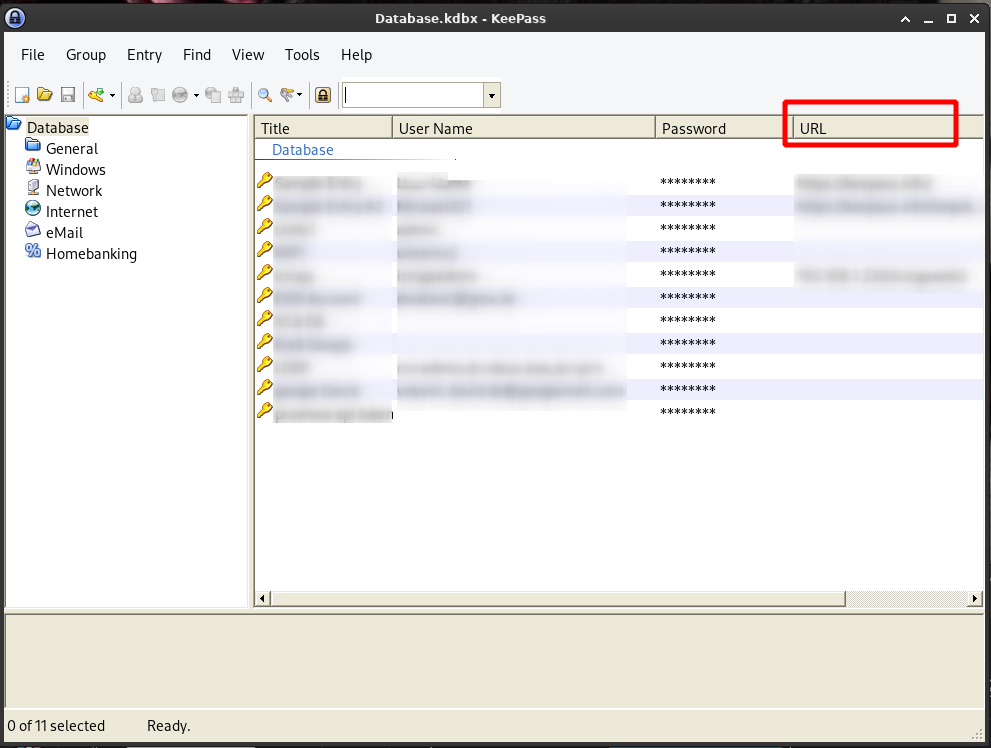Open the Group menu

pos(86,55)
